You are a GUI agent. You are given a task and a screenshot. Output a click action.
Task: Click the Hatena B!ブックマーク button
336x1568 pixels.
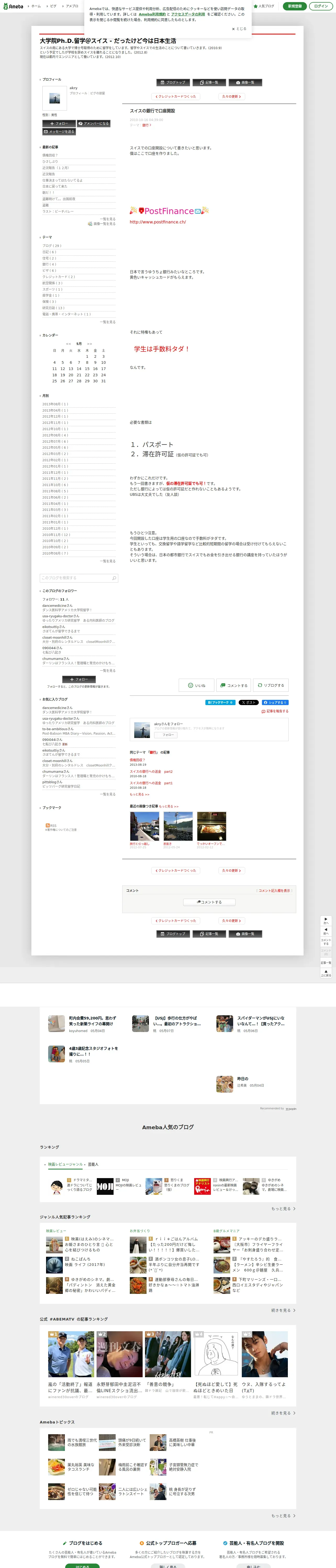click(220, 702)
